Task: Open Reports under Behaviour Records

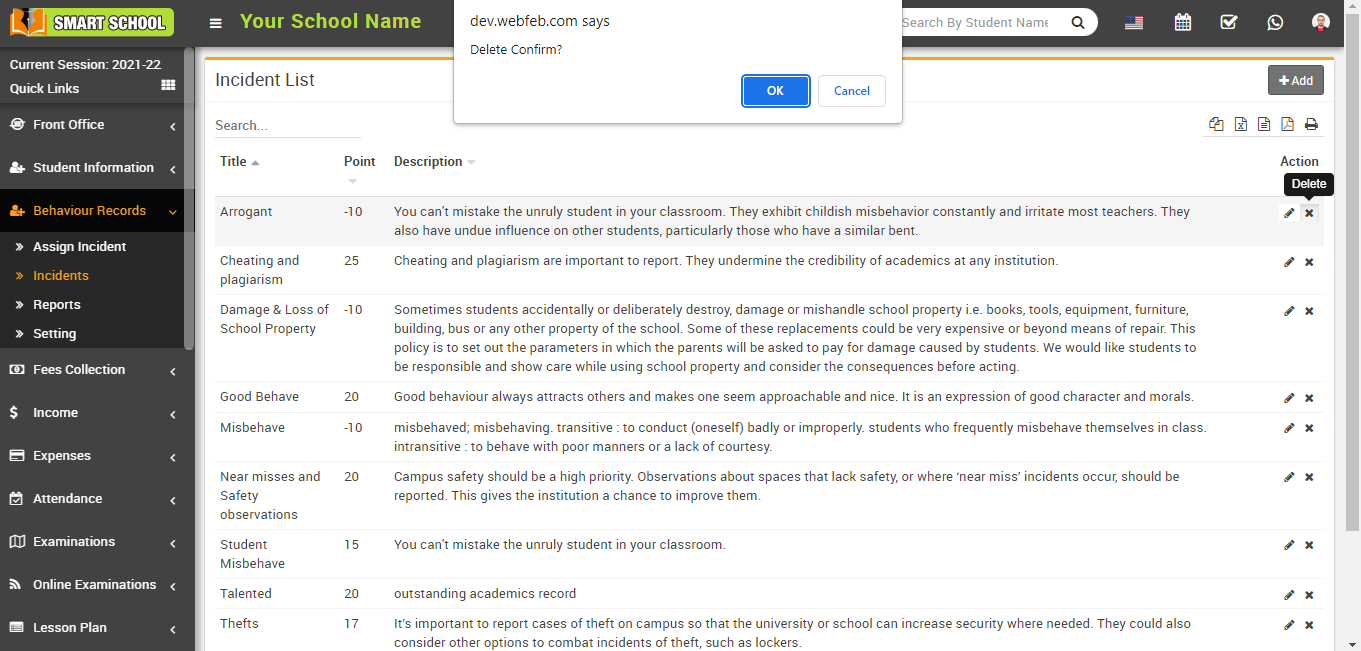Action: 56,305
